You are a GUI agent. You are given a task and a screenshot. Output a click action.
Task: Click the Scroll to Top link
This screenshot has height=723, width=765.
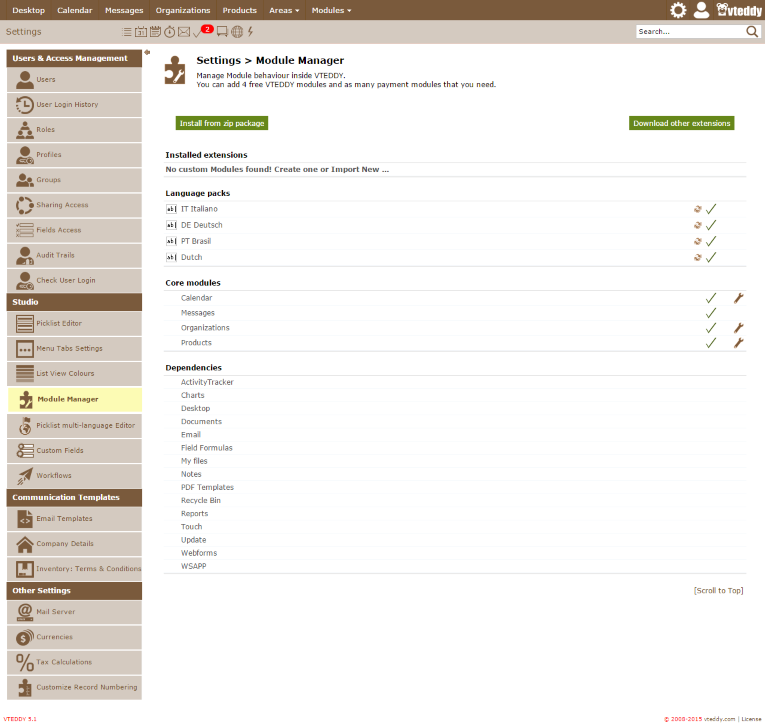[x=718, y=591]
